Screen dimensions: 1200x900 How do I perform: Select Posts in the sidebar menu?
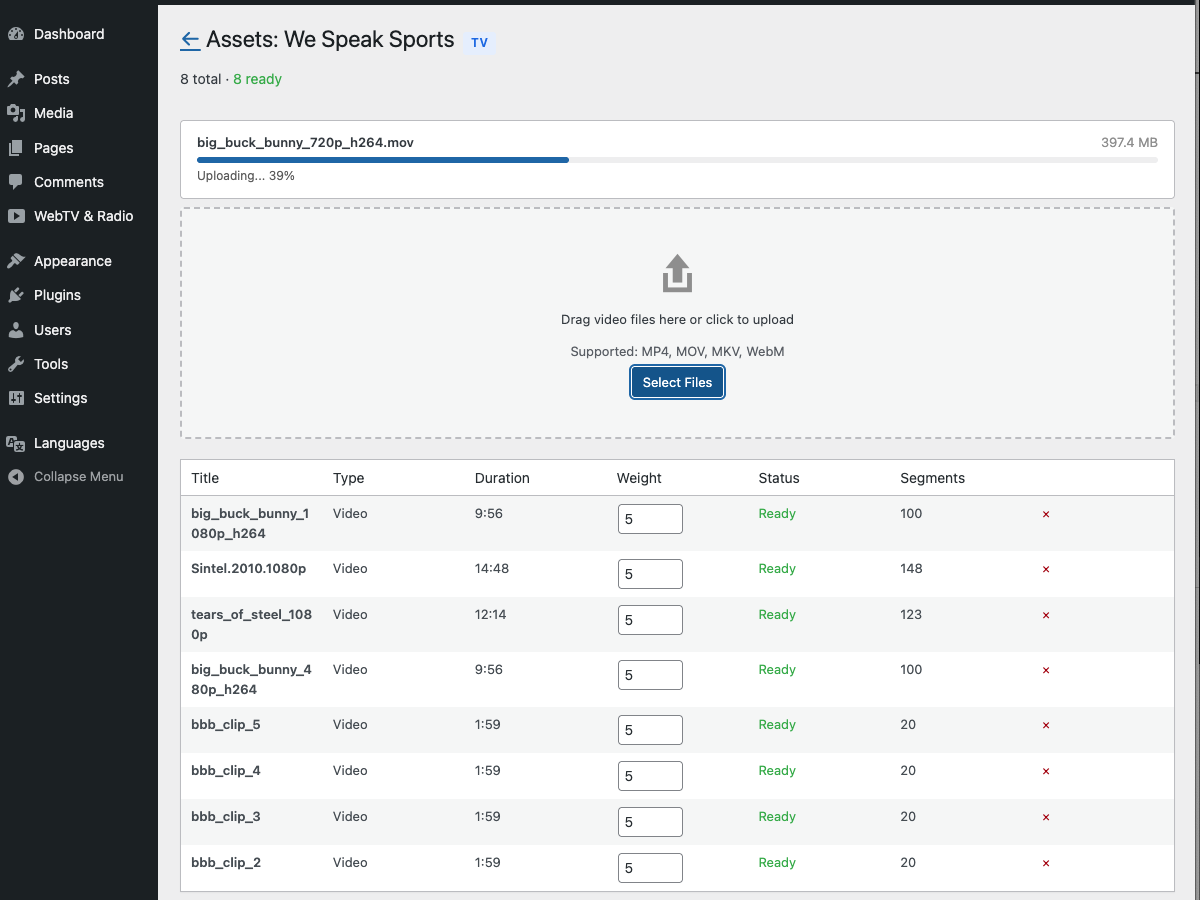tap(16, 78)
